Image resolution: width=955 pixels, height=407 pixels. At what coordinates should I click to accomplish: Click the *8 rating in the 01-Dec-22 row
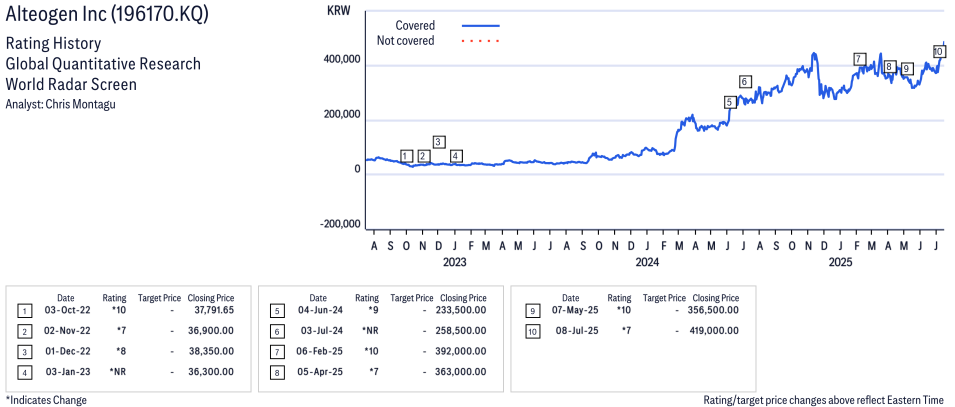[119, 351]
